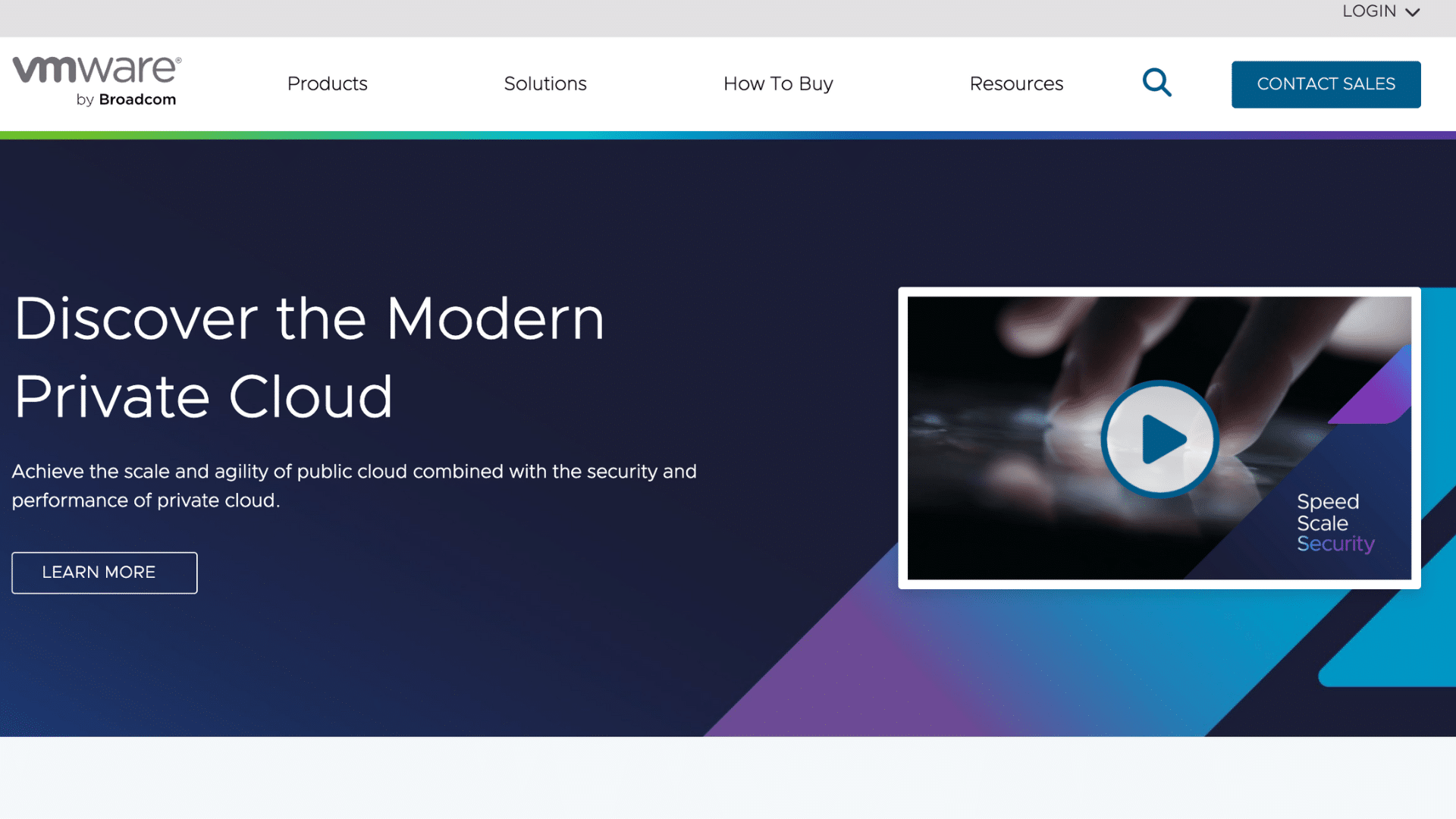
Task: Open the How To Buy menu
Action: [778, 83]
